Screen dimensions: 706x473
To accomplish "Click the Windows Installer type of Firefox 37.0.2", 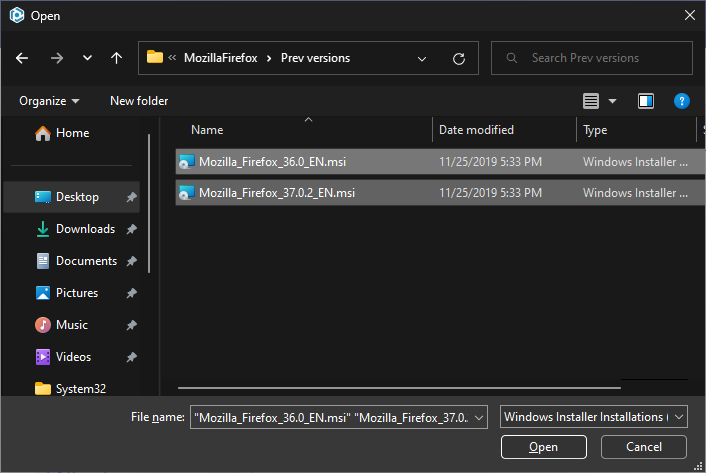I will pyautogui.click(x=635, y=193).
